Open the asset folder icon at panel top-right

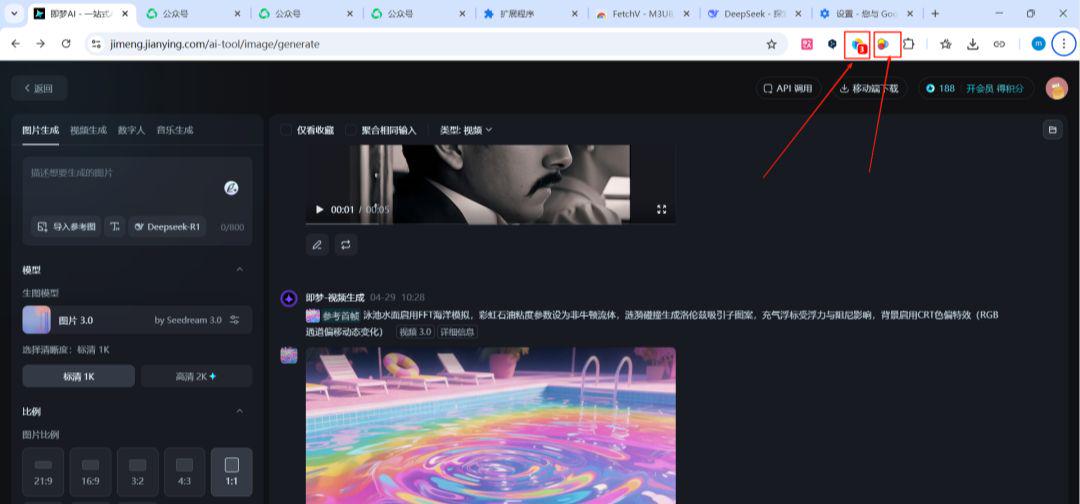pos(1051,130)
